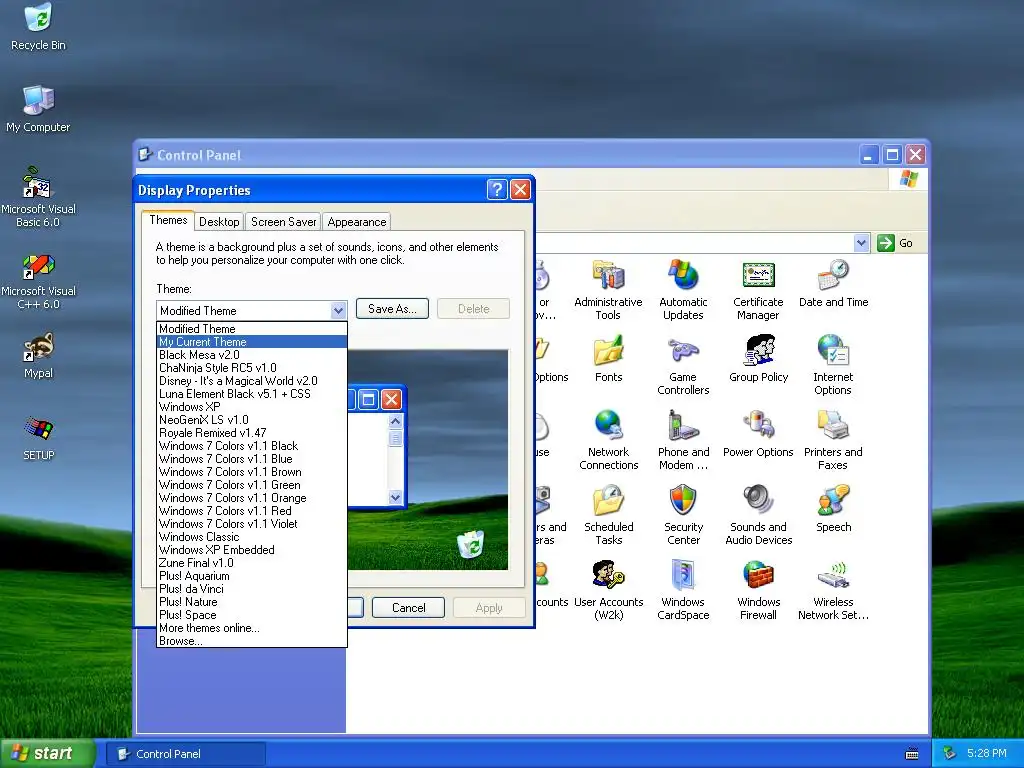Select Recycle Bin on desktop
The height and width of the screenshot is (768, 1024).
tap(39, 27)
